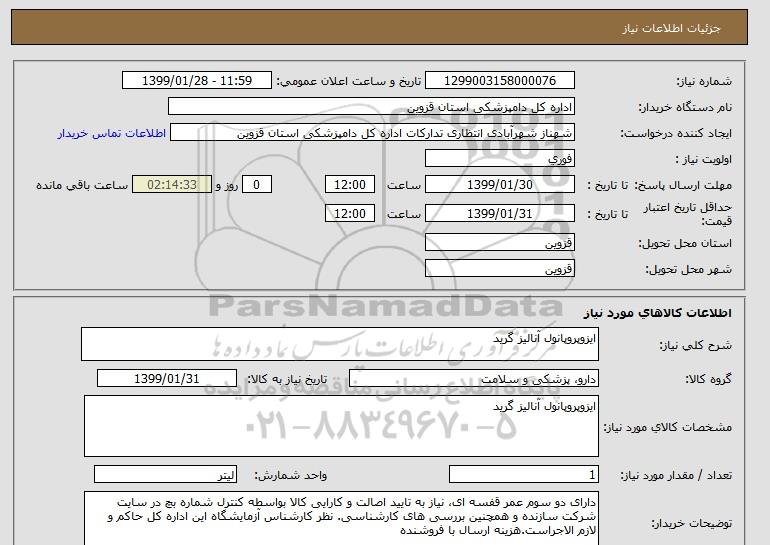Select the section heading اطلاعات کالاهای مورد نیاز
770x545 pixels.
point(657,313)
